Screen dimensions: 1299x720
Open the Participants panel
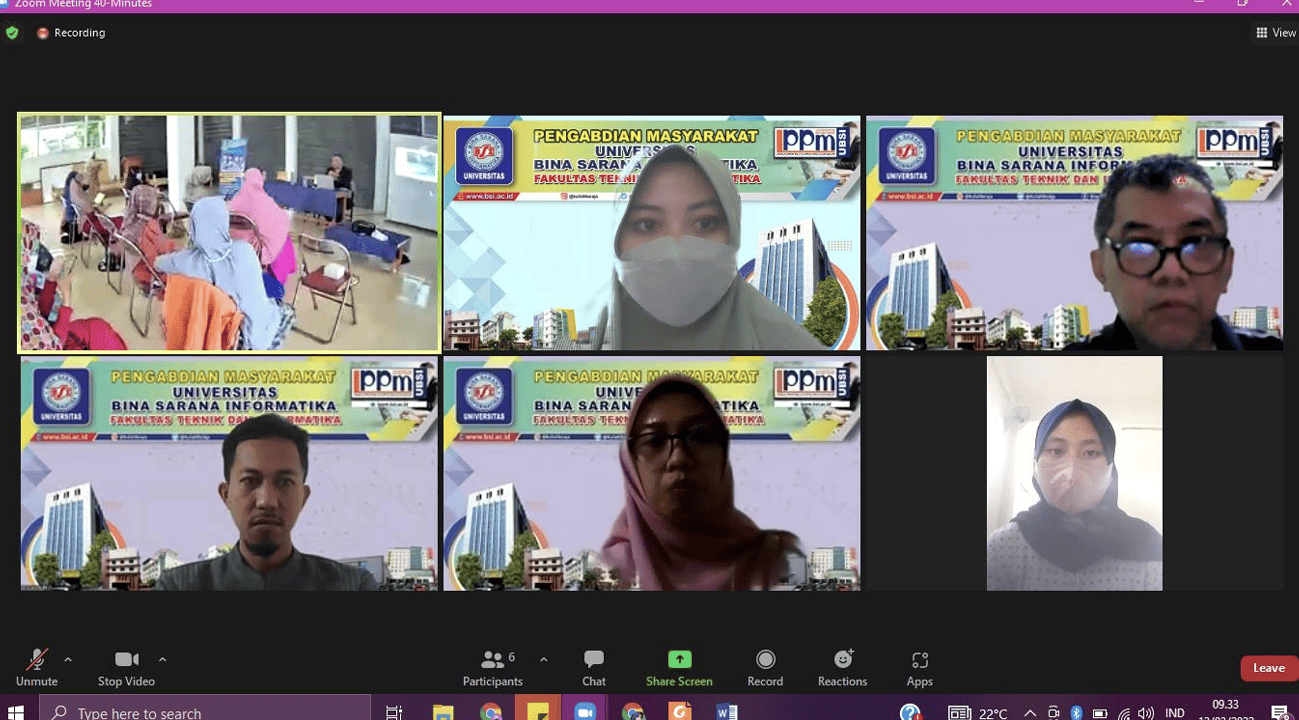click(x=492, y=667)
